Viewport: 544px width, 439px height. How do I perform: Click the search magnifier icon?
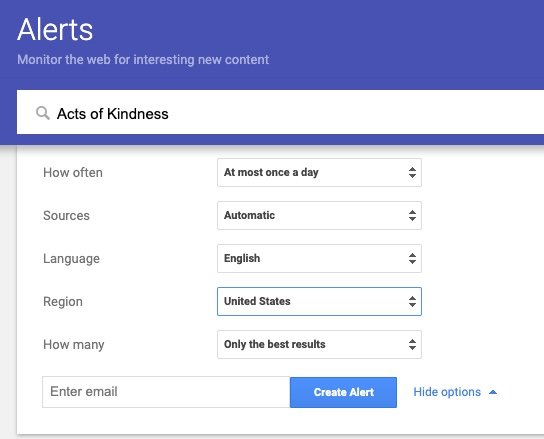coord(43,113)
